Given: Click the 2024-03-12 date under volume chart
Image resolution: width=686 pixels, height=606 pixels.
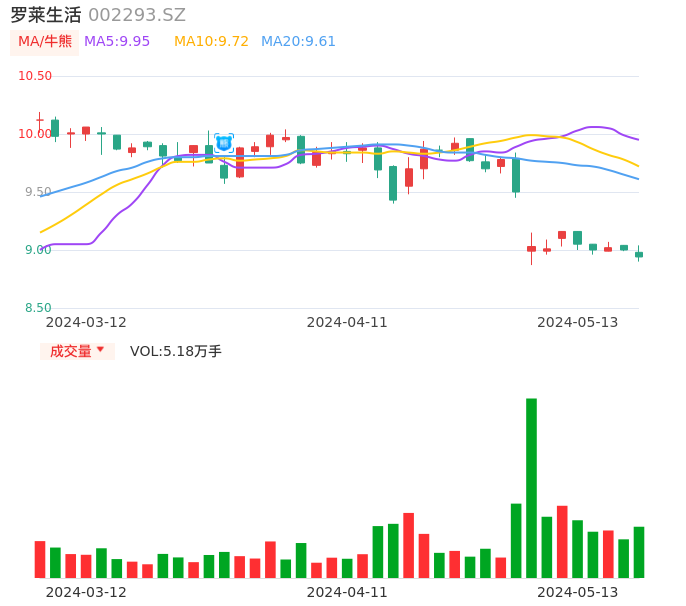Looking at the screenshot, I should pos(86,592).
